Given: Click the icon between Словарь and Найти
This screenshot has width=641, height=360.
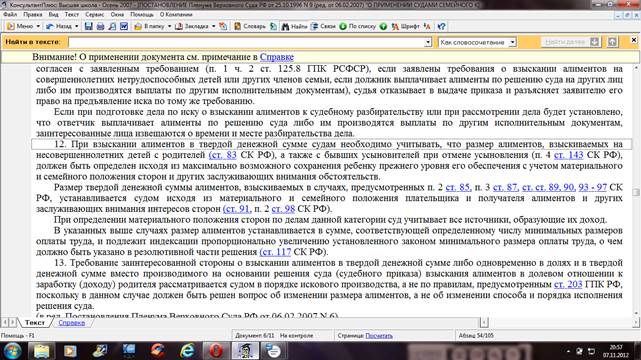Looking at the screenshot, I should 273,26.
